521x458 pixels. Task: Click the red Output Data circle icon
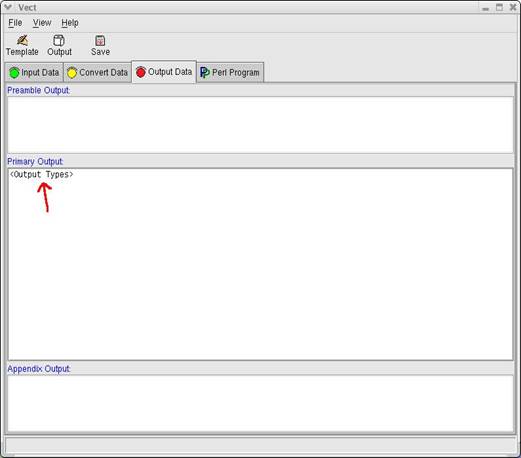[x=141, y=72]
